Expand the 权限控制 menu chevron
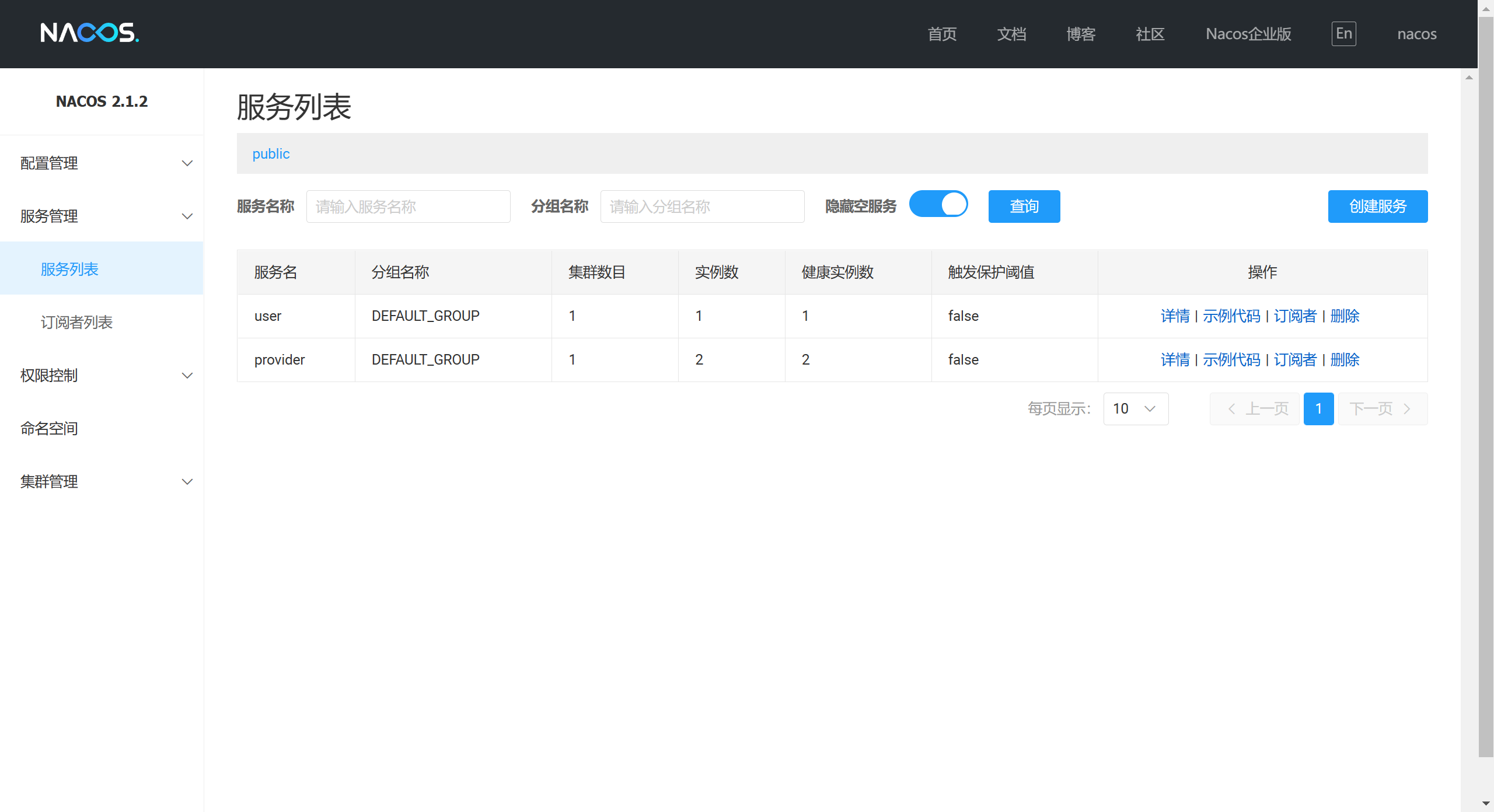 coord(187,376)
